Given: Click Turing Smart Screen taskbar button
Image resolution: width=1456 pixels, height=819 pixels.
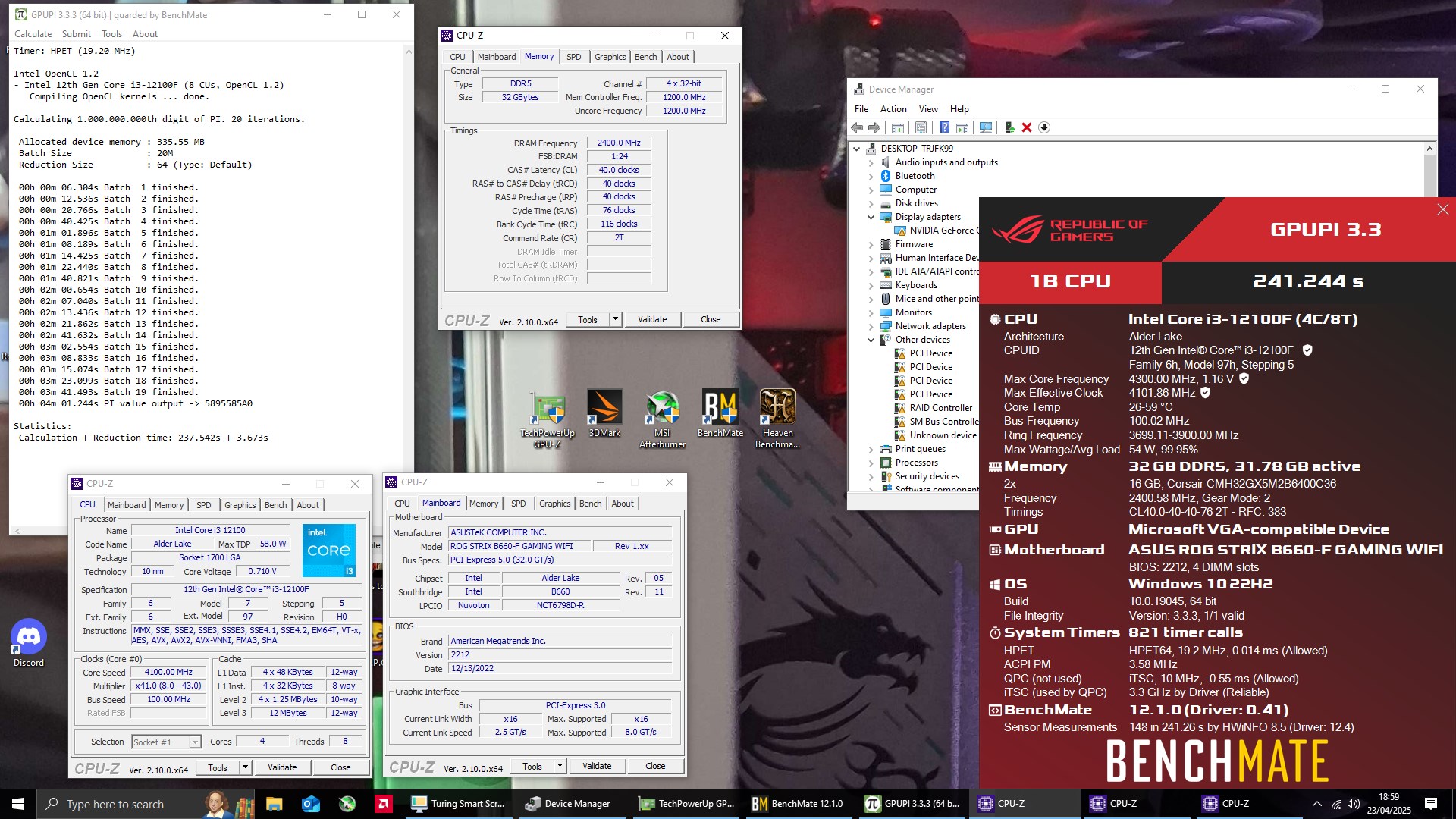Looking at the screenshot, I should (460, 804).
